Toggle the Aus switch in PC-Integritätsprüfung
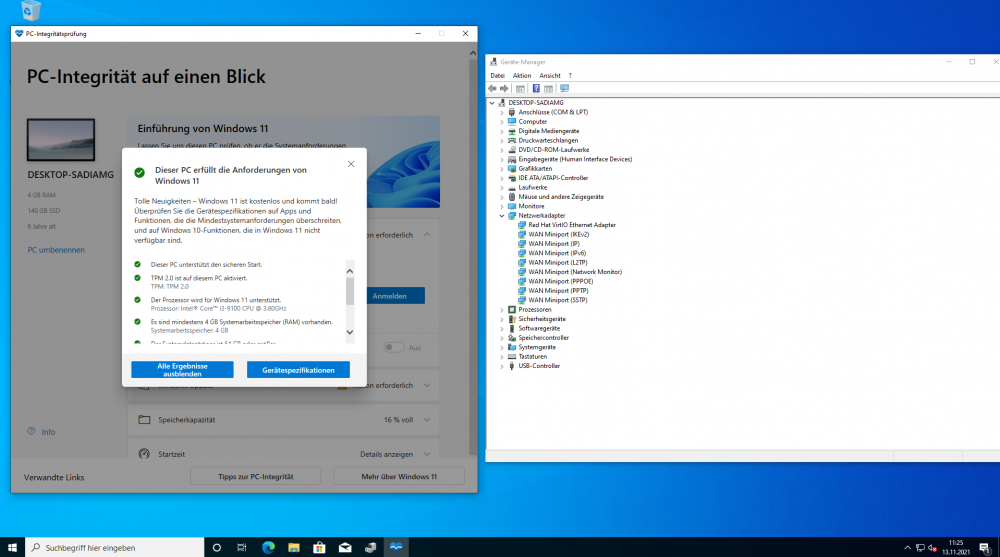 point(393,347)
